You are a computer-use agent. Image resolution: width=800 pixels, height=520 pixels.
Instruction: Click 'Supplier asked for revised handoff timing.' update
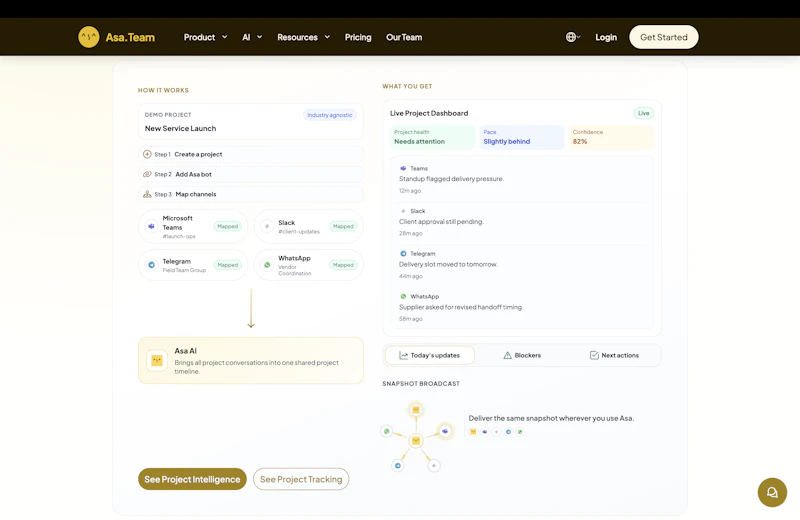461,307
